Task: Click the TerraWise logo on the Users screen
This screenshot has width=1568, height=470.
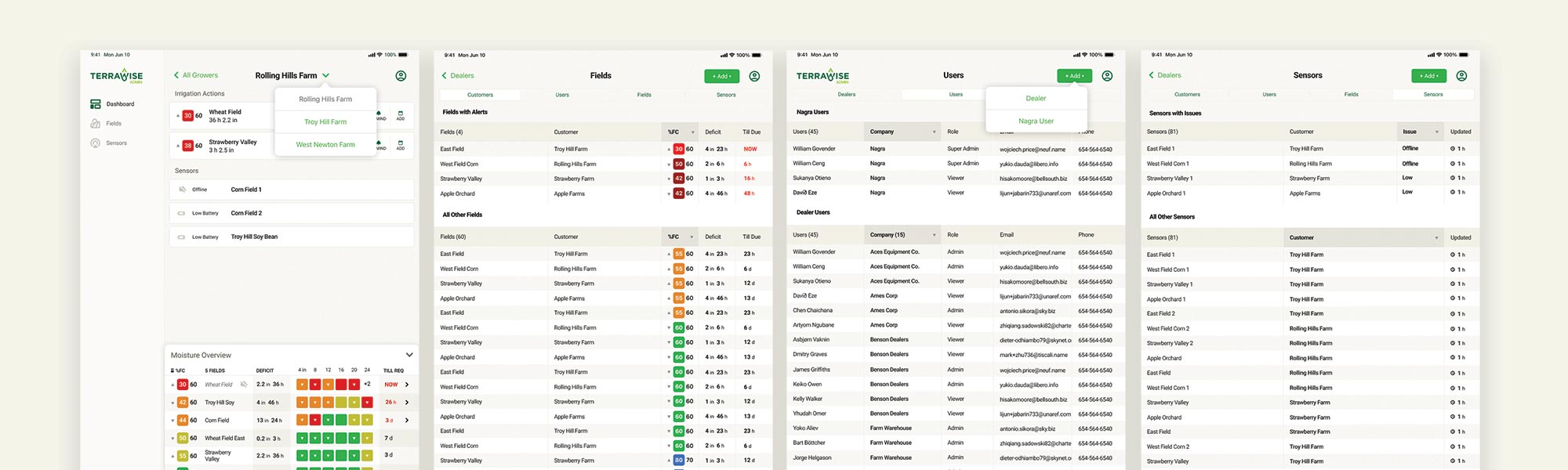Action: coord(822,76)
